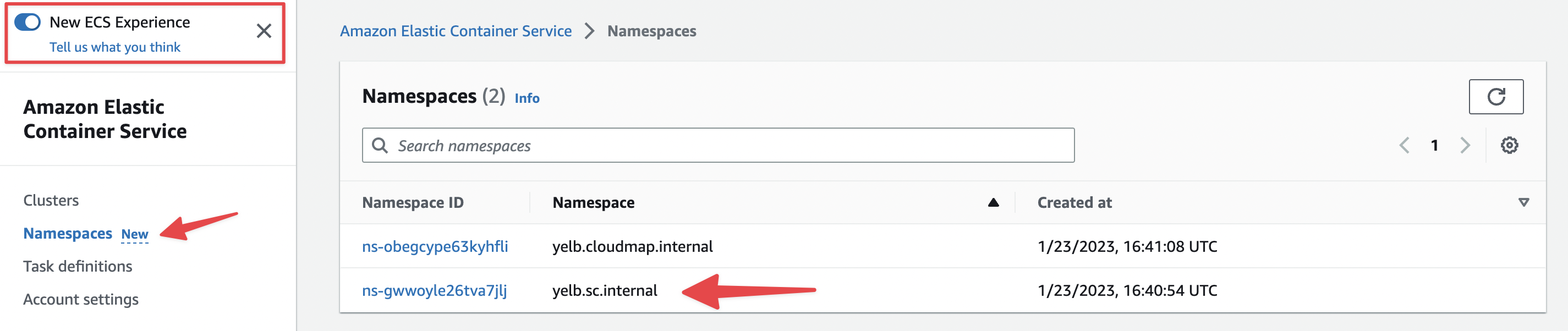The height and width of the screenshot is (331, 1568).
Task: Go to next page of namespaces
Action: point(1465,145)
